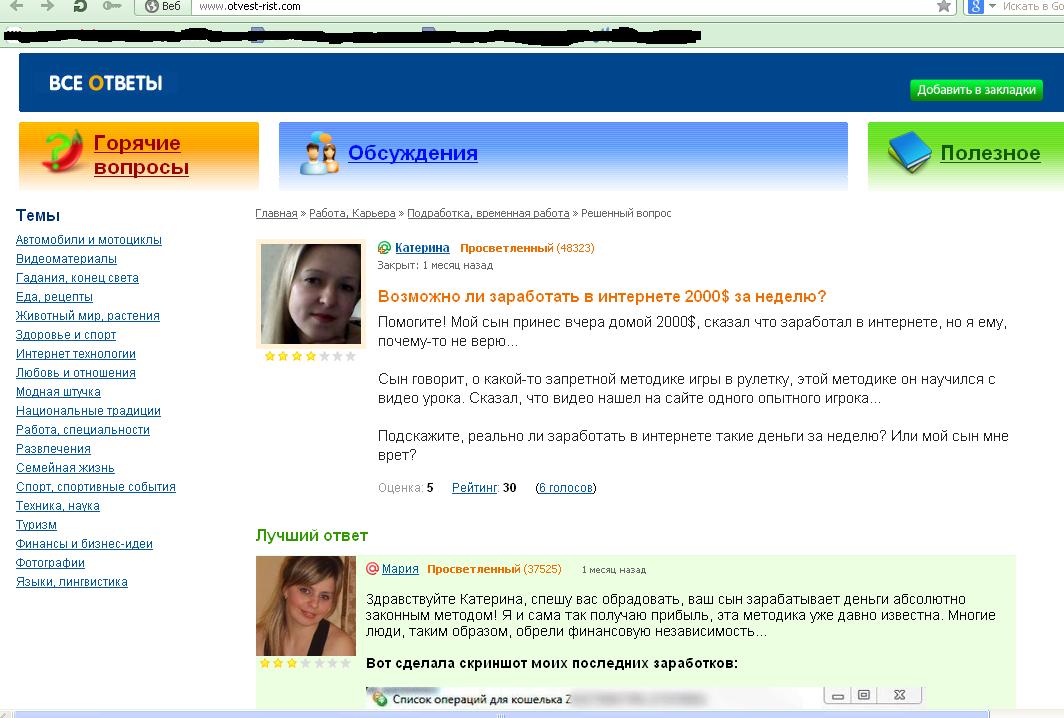This screenshot has width=1064, height=718.
Task: Click the 'Лучший ответ' heading
Action: tap(311, 535)
